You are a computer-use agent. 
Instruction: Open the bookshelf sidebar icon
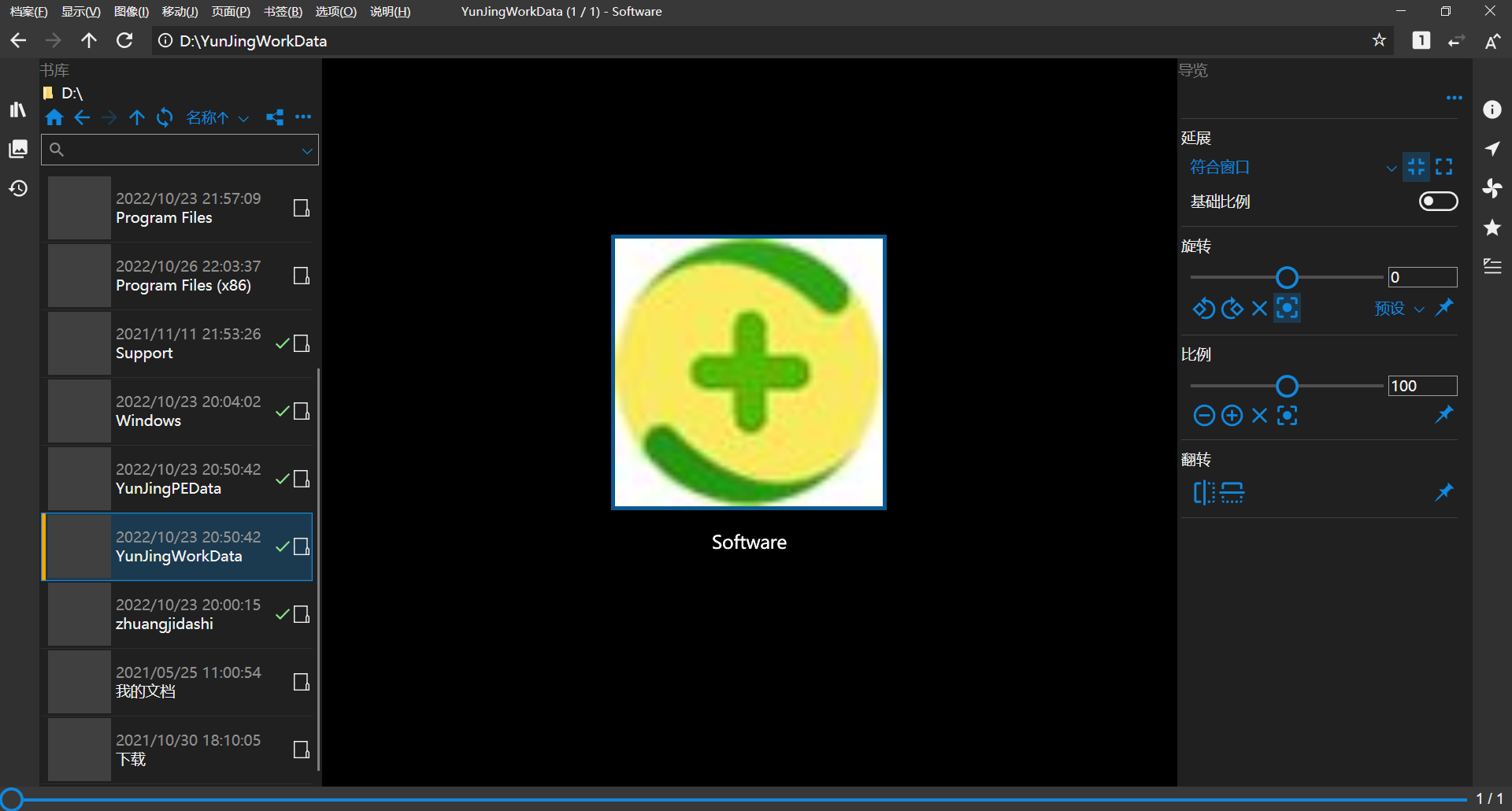pyautogui.click(x=18, y=109)
